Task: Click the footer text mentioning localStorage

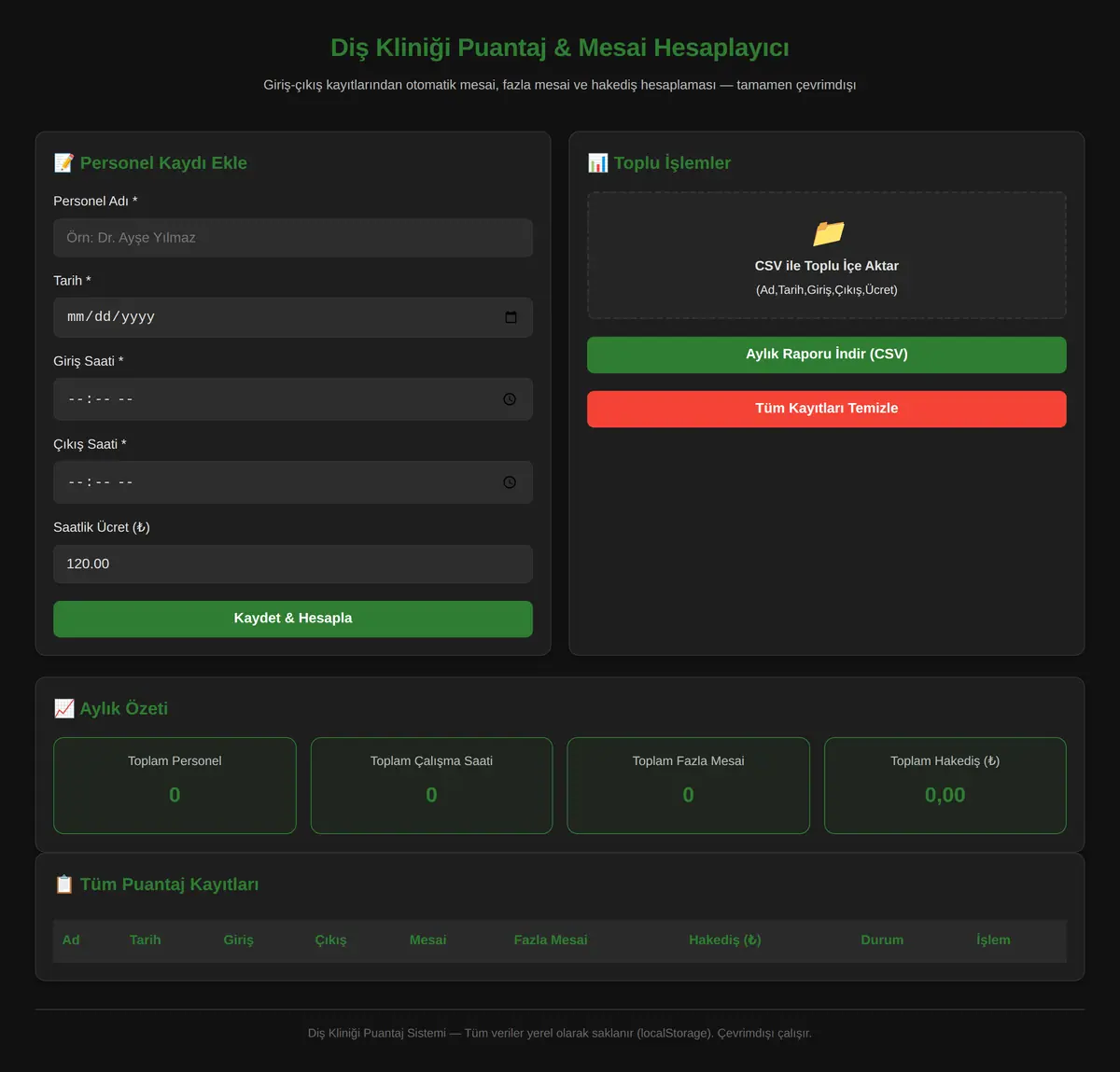Action: pos(560,1033)
